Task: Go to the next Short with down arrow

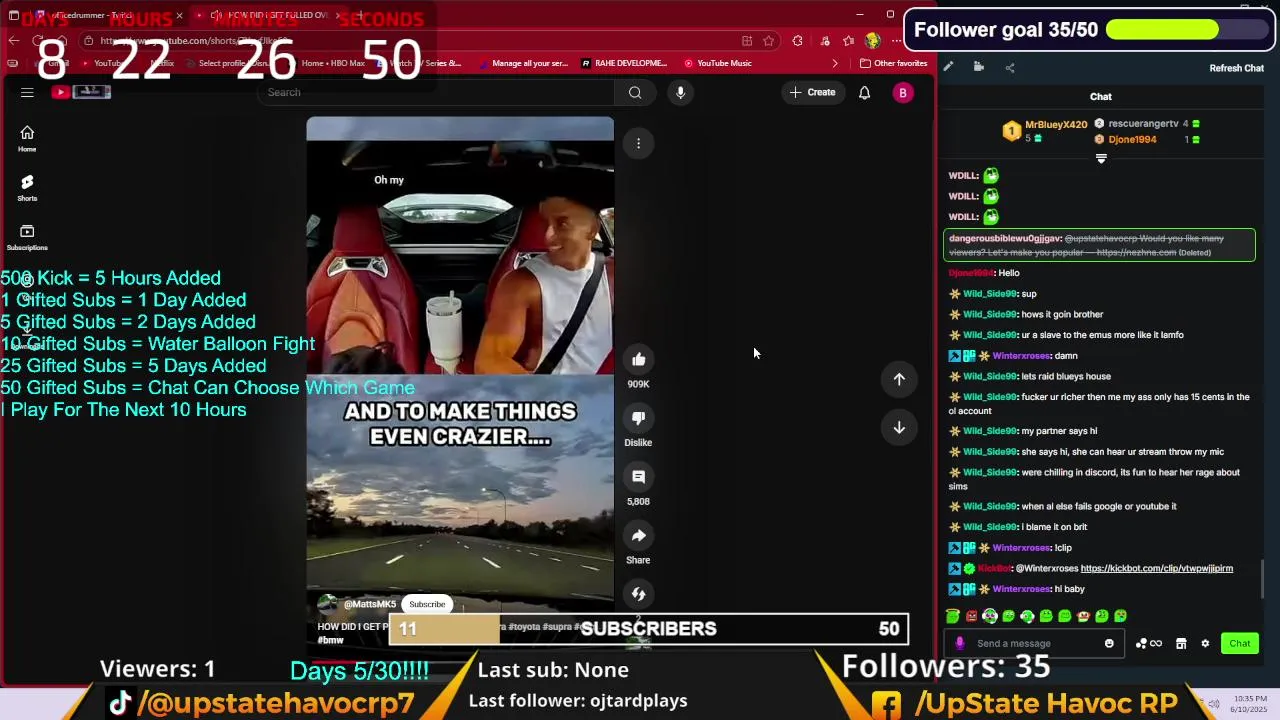Action: coord(899,427)
